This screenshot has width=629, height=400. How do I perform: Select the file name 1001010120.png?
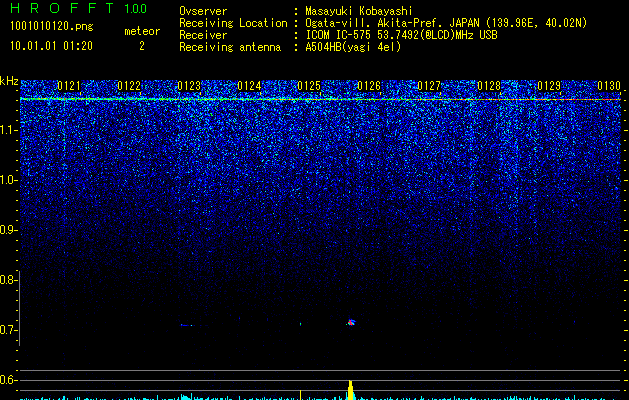(x=52, y=26)
